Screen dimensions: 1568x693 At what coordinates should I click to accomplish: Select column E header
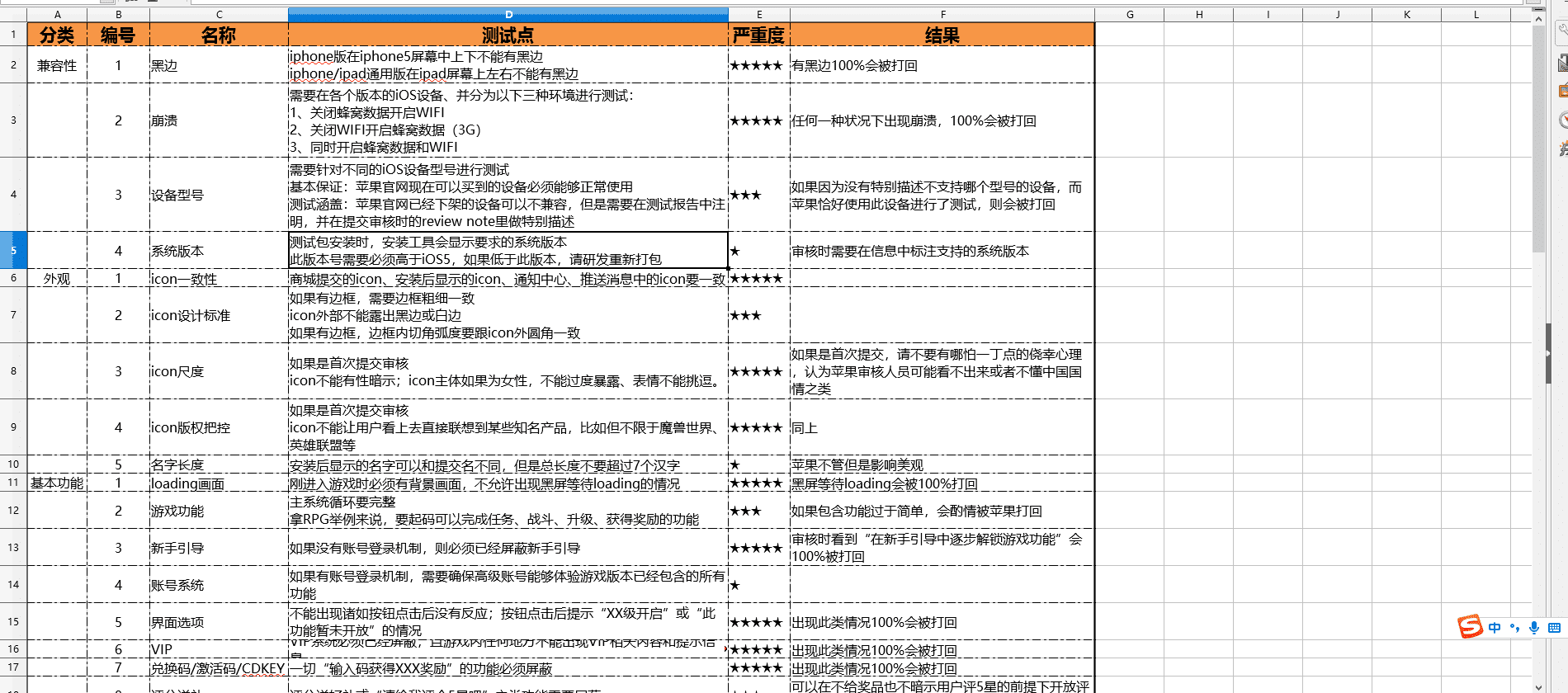coord(759,14)
